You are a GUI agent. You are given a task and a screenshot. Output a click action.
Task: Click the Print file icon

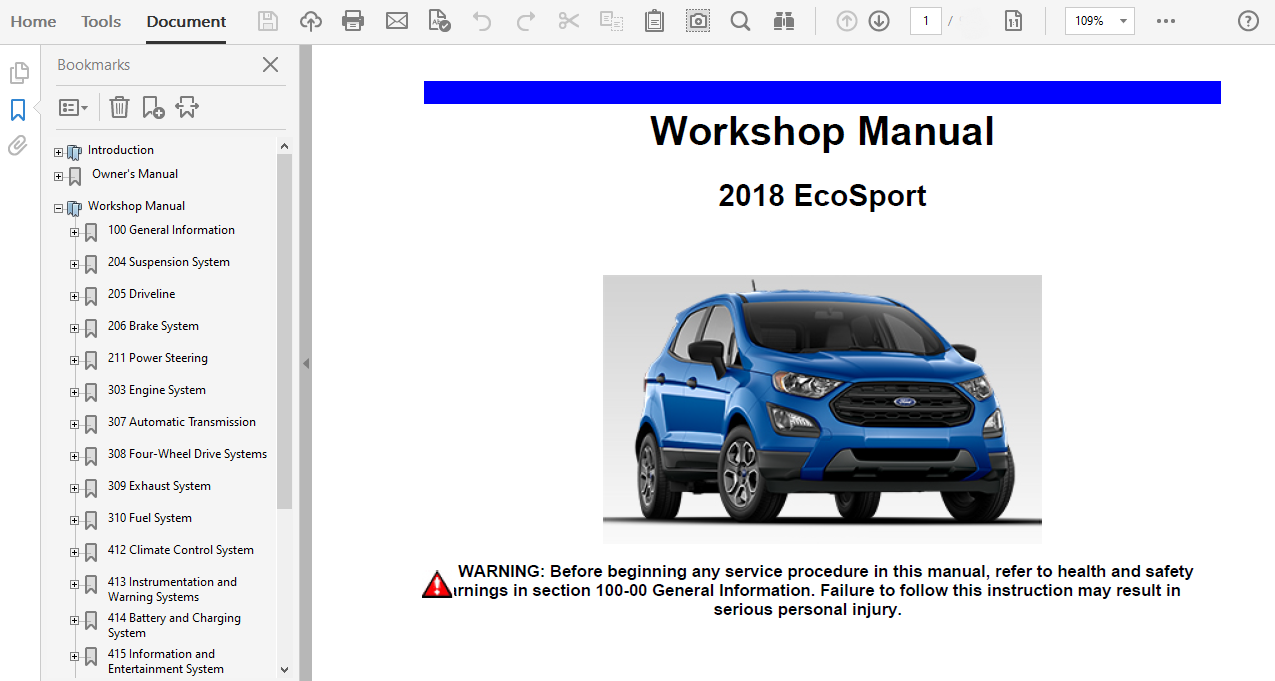[353, 21]
